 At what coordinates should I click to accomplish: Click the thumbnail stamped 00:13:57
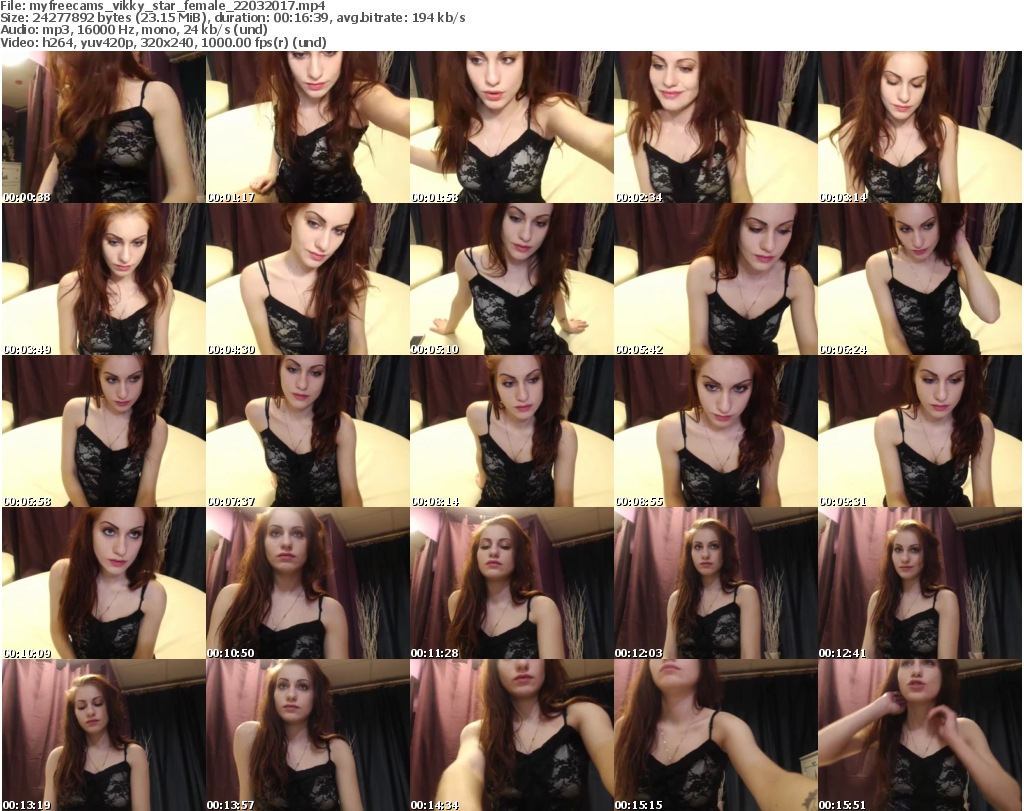pyautogui.click(x=308, y=735)
